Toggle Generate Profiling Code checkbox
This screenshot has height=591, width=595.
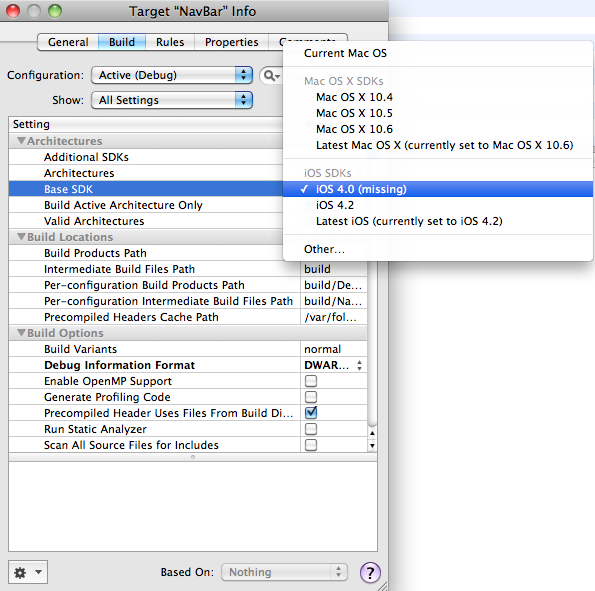[x=311, y=397]
